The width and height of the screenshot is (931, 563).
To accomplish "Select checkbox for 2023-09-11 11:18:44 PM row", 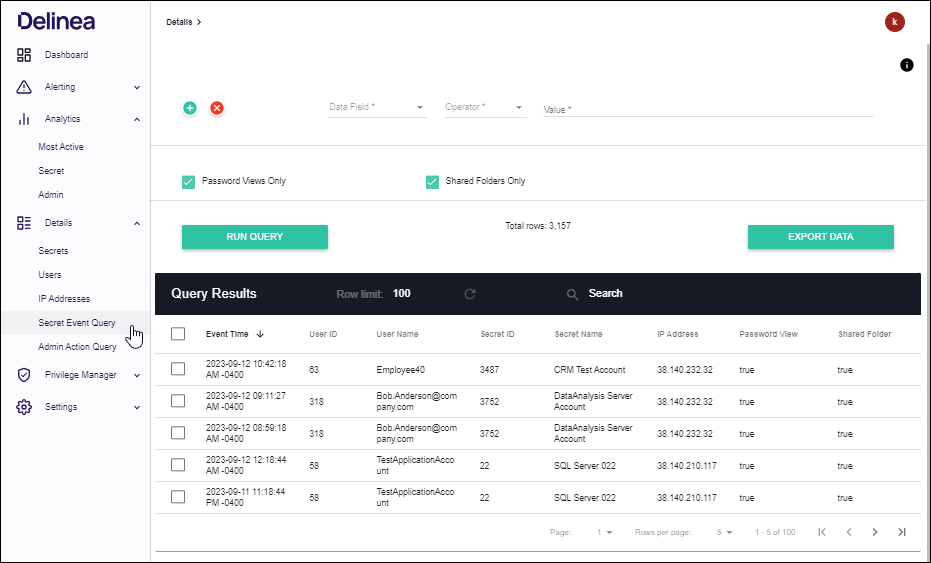I will 178,497.
